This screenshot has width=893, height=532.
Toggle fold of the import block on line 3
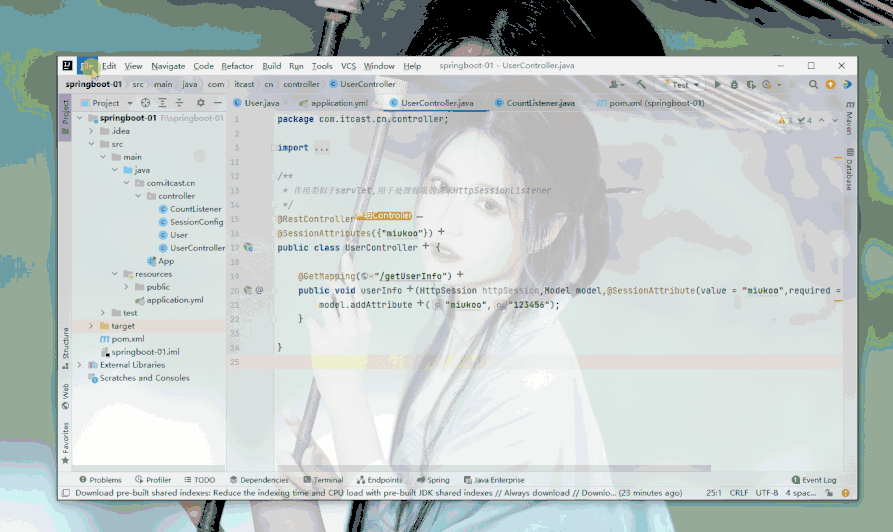[x=274, y=148]
